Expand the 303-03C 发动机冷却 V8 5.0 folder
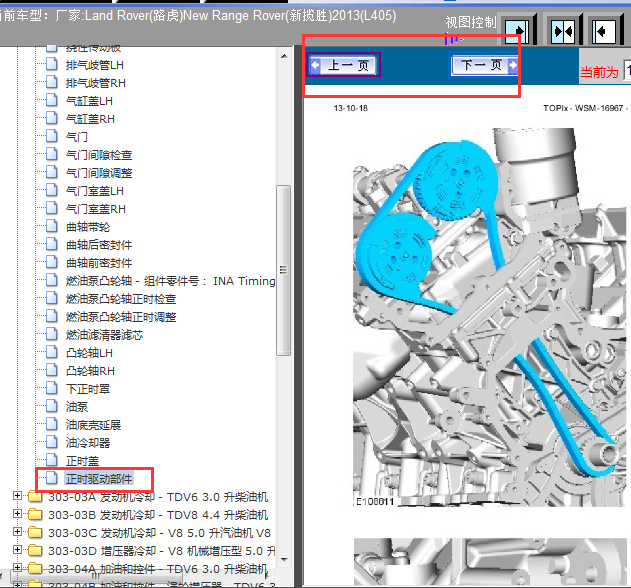 tap(17, 532)
